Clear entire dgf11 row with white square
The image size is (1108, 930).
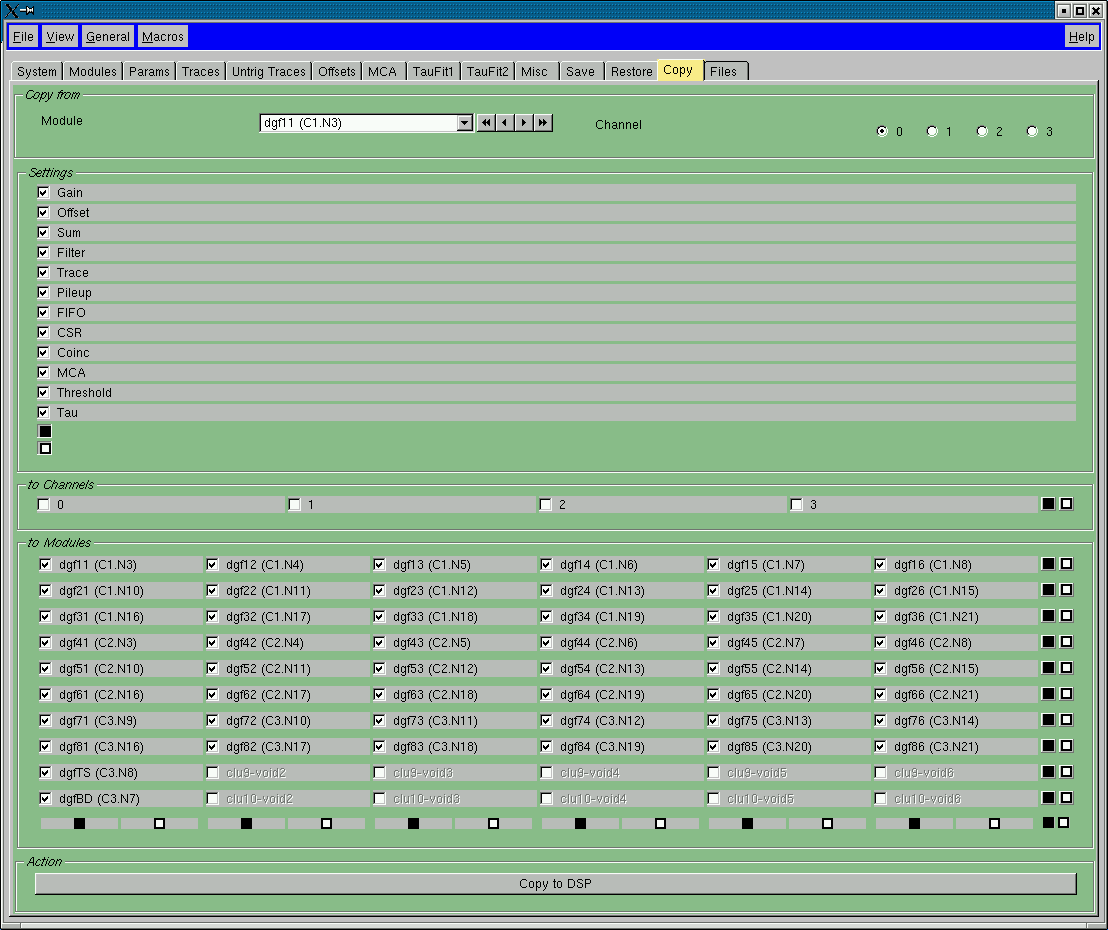point(1067,564)
